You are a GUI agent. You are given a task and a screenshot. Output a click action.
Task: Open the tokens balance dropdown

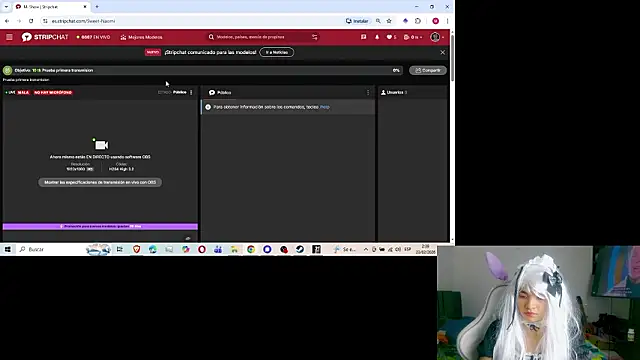coord(413,37)
